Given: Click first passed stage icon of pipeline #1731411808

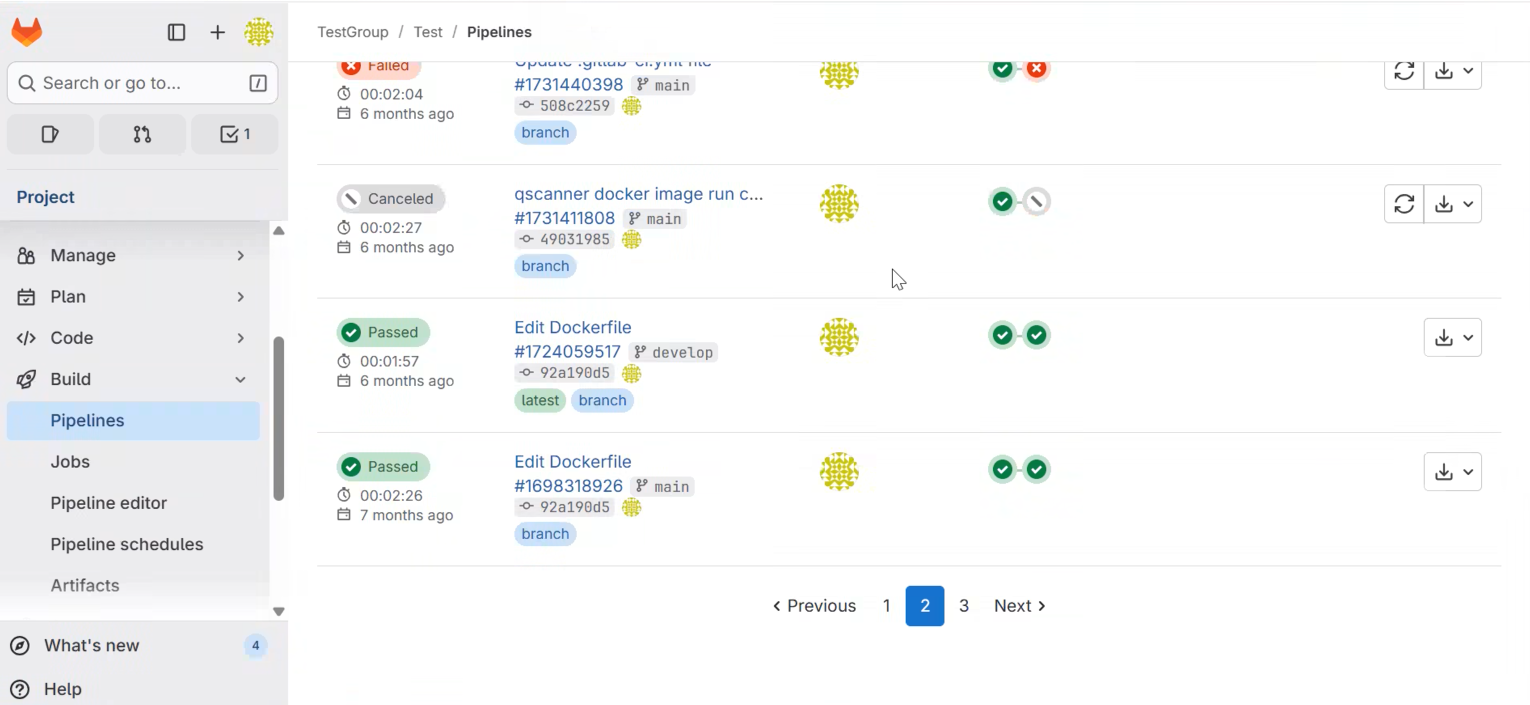Looking at the screenshot, I should (x=1002, y=202).
